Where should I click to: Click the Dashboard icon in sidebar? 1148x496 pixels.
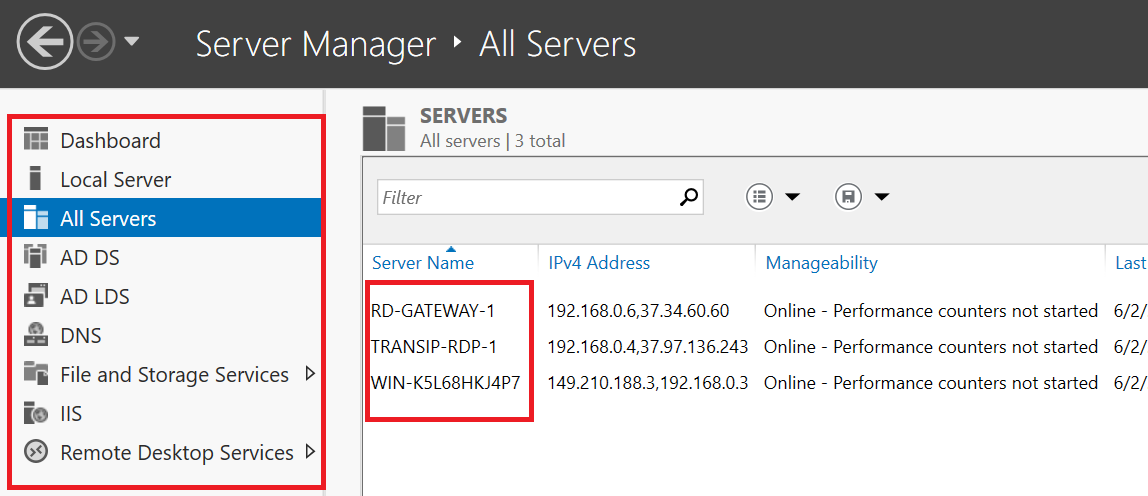coord(36,140)
